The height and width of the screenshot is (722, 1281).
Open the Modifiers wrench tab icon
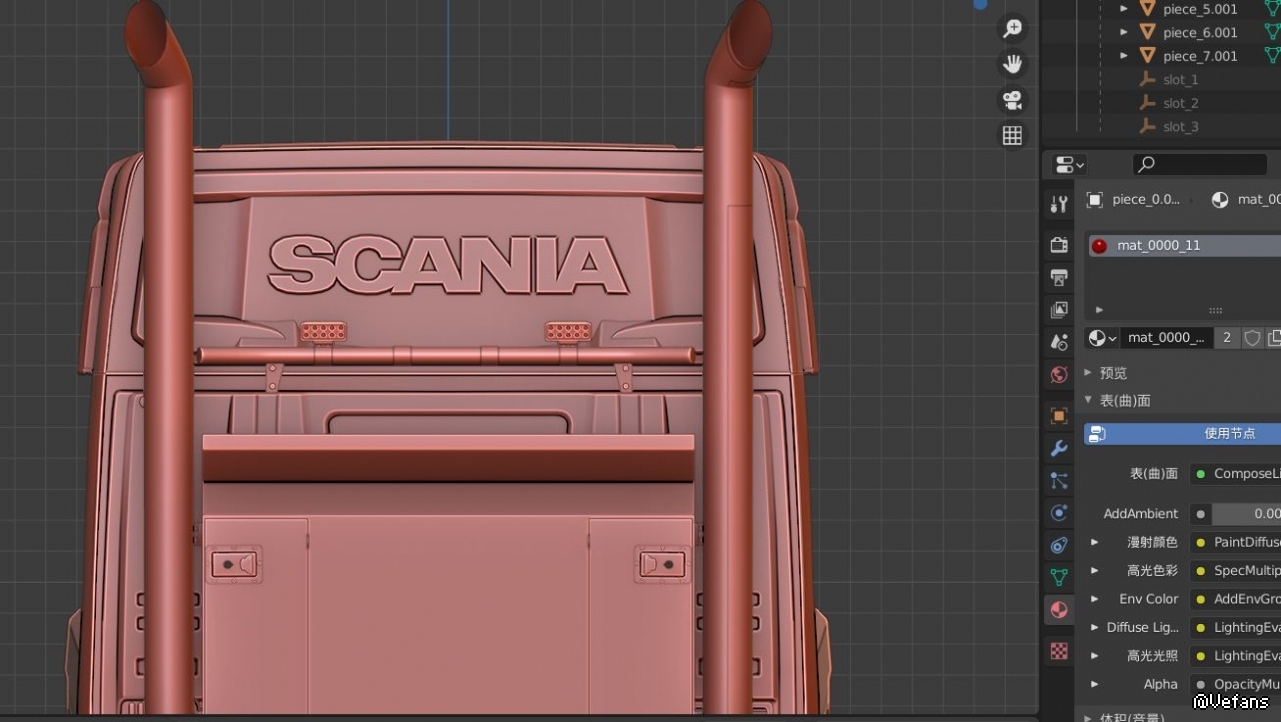click(1059, 449)
